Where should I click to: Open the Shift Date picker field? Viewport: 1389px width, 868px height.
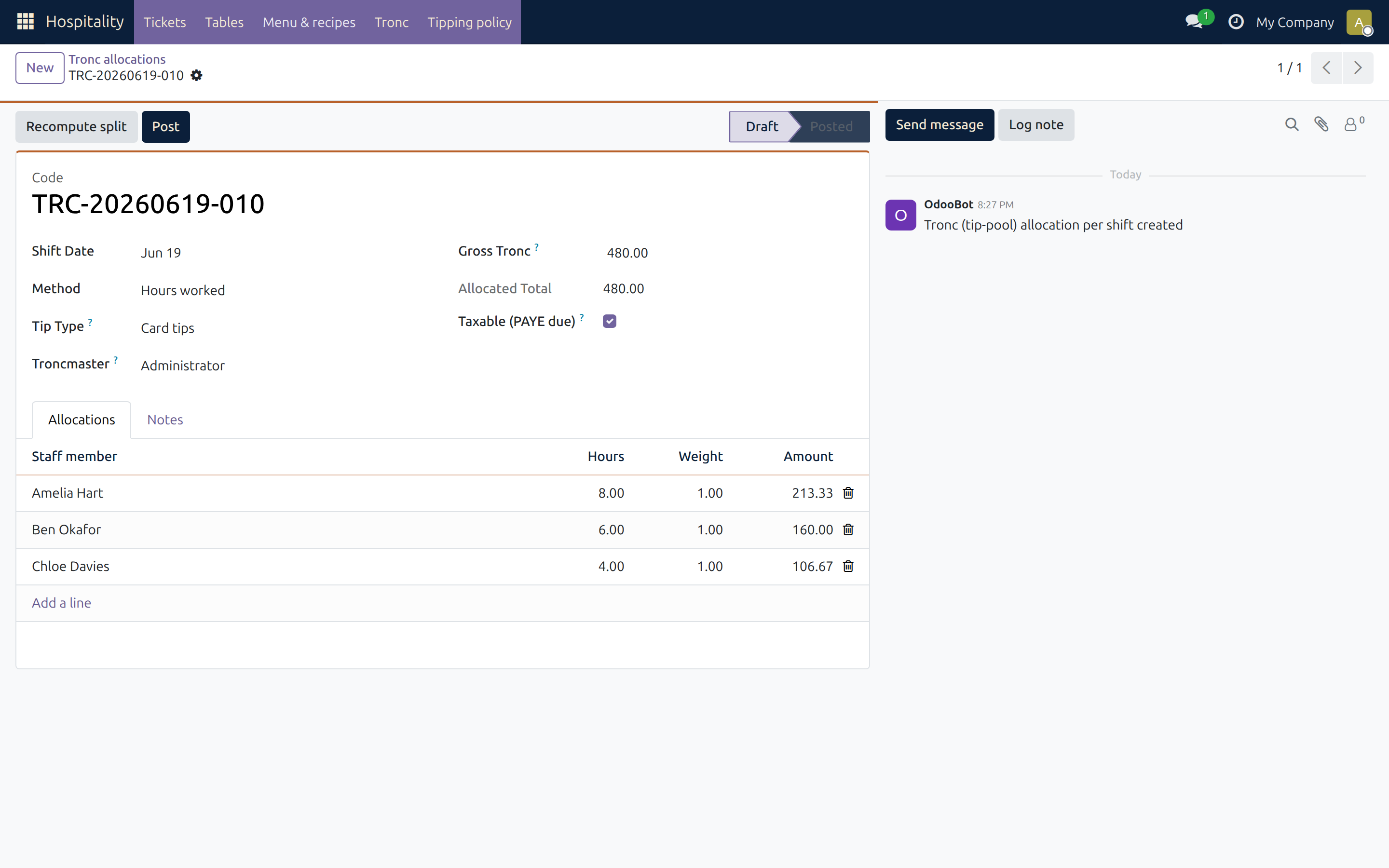[283, 253]
